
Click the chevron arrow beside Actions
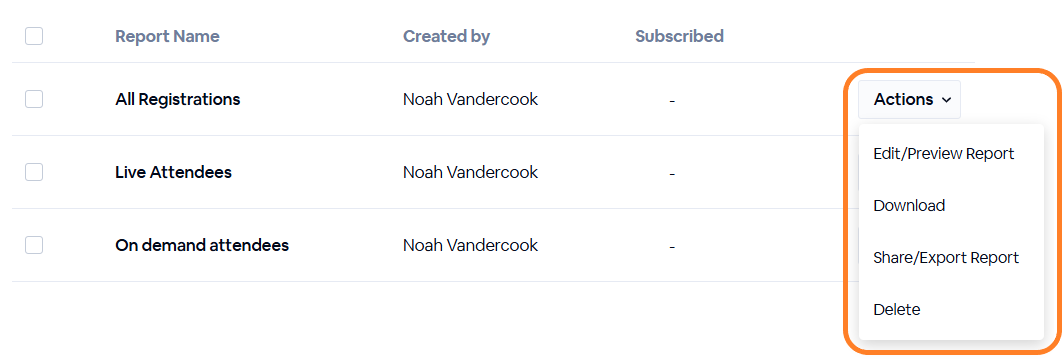(x=947, y=100)
